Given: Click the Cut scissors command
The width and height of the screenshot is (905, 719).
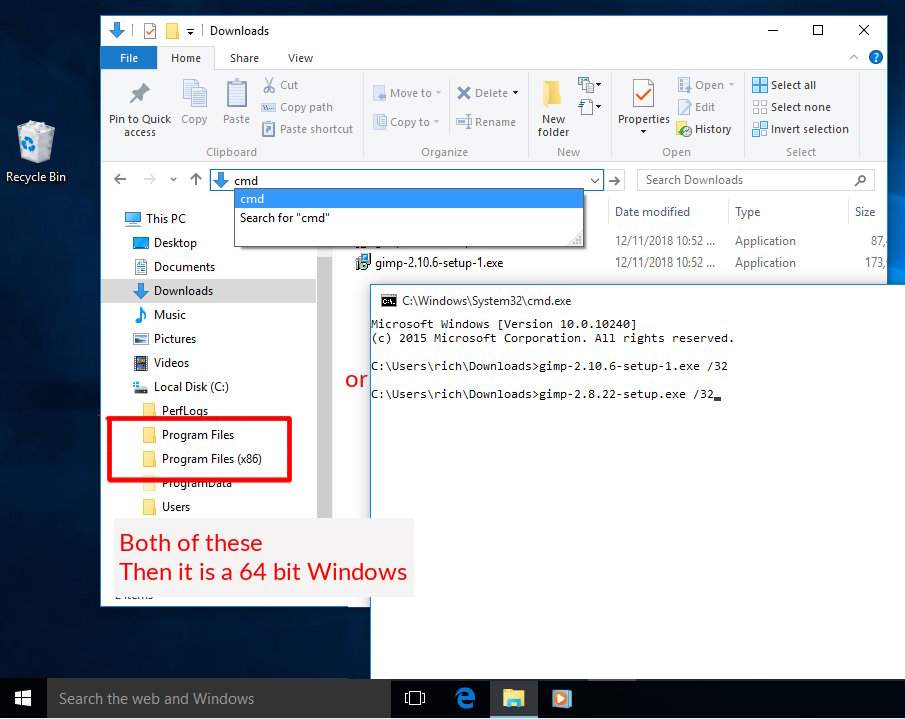Looking at the screenshot, I should point(280,85).
